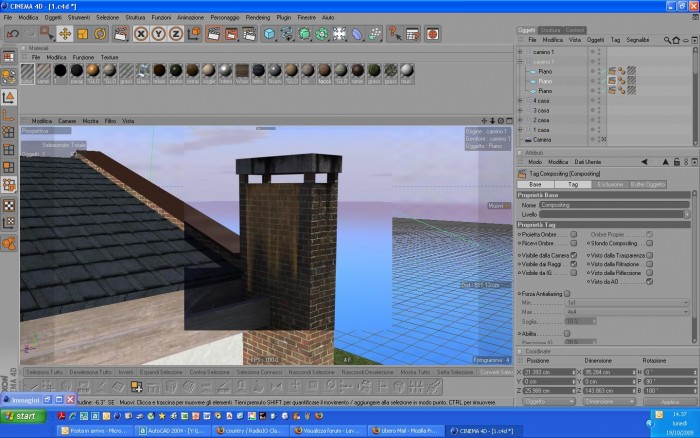This screenshot has height=438, width=700.
Task: Uncheck Visto da AO
Action: tap(650, 282)
